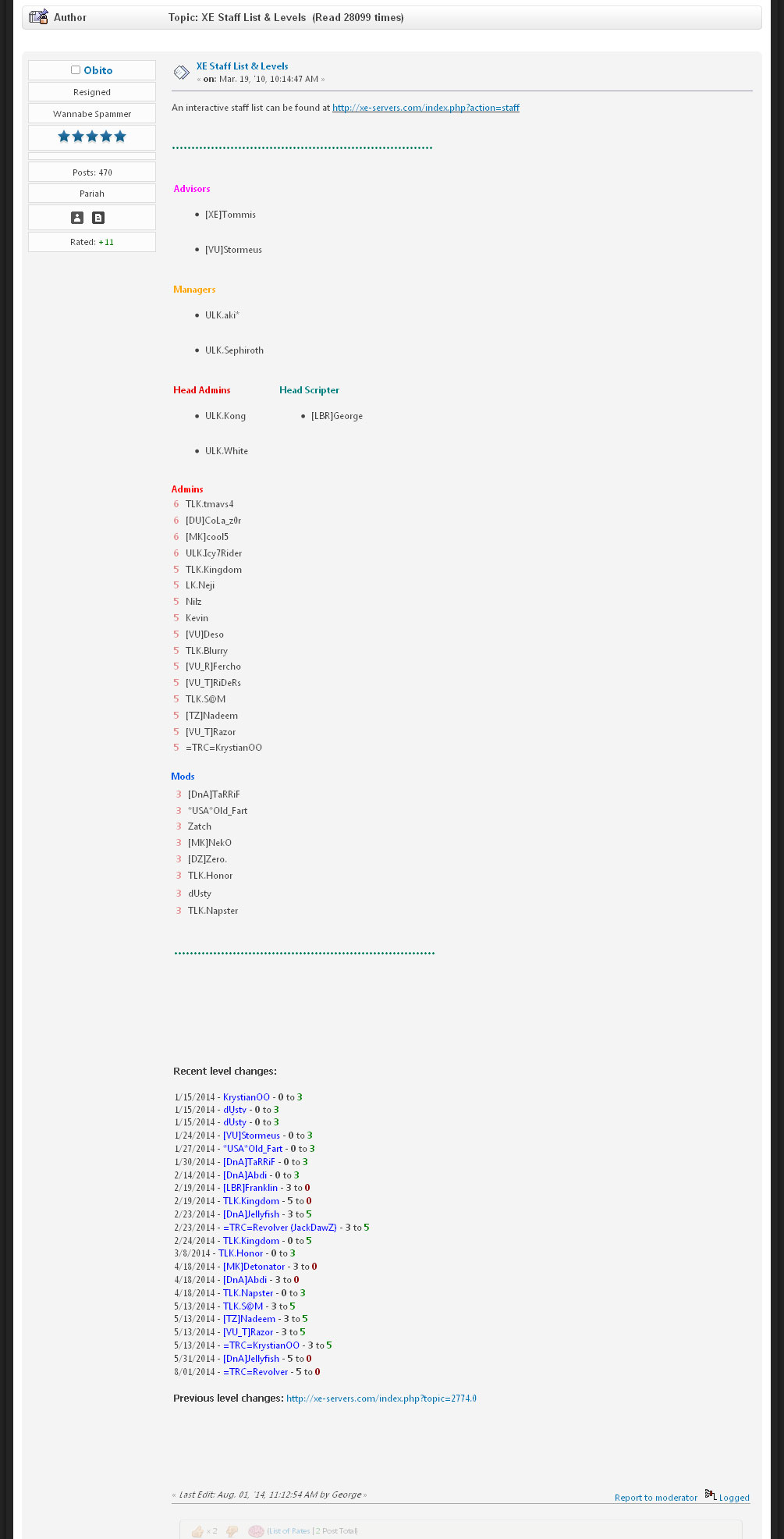The image size is (784, 1539).
Task: Show Obito's posts via the document icon
Action: point(98,218)
